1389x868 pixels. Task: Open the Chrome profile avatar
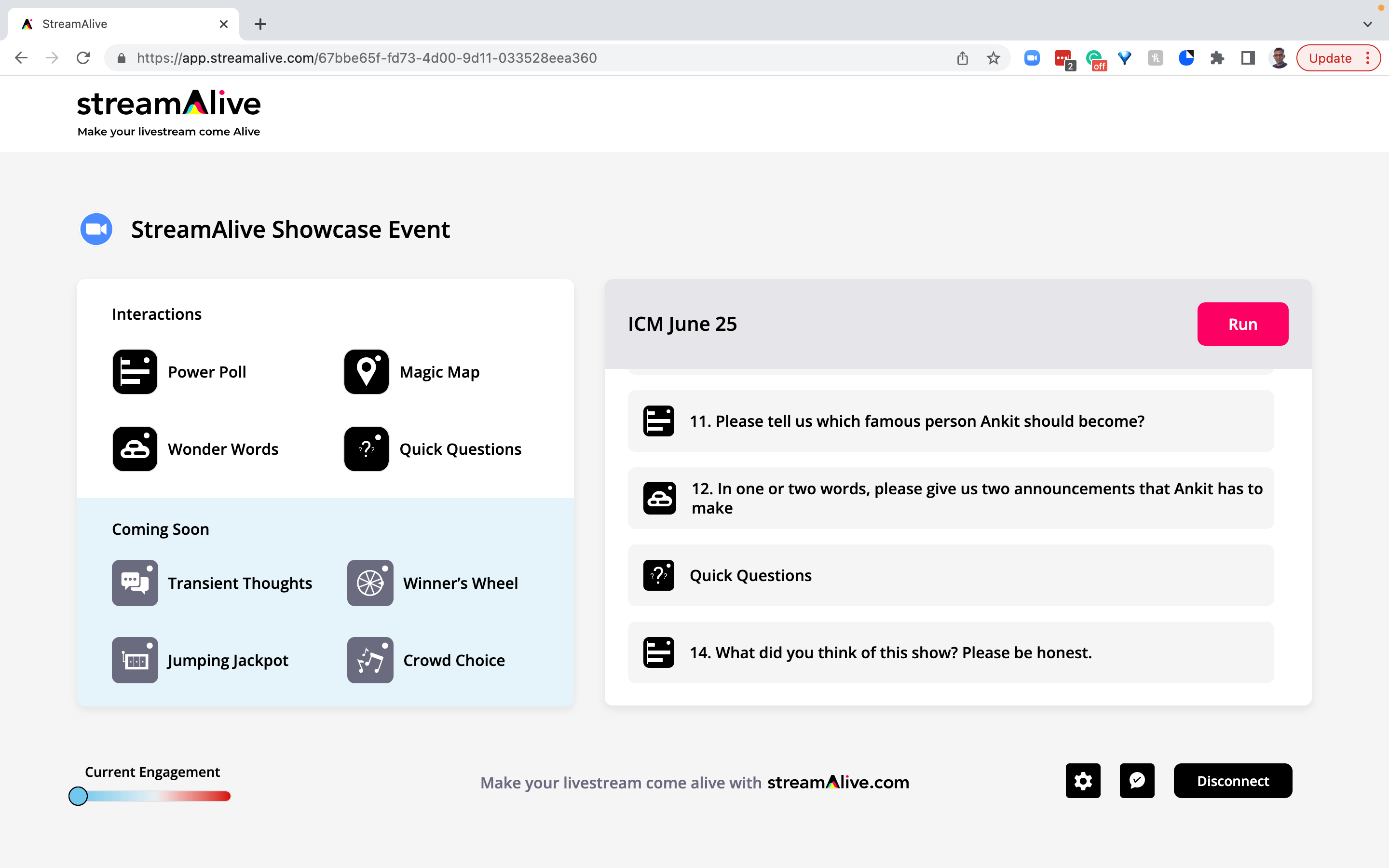[x=1279, y=58]
